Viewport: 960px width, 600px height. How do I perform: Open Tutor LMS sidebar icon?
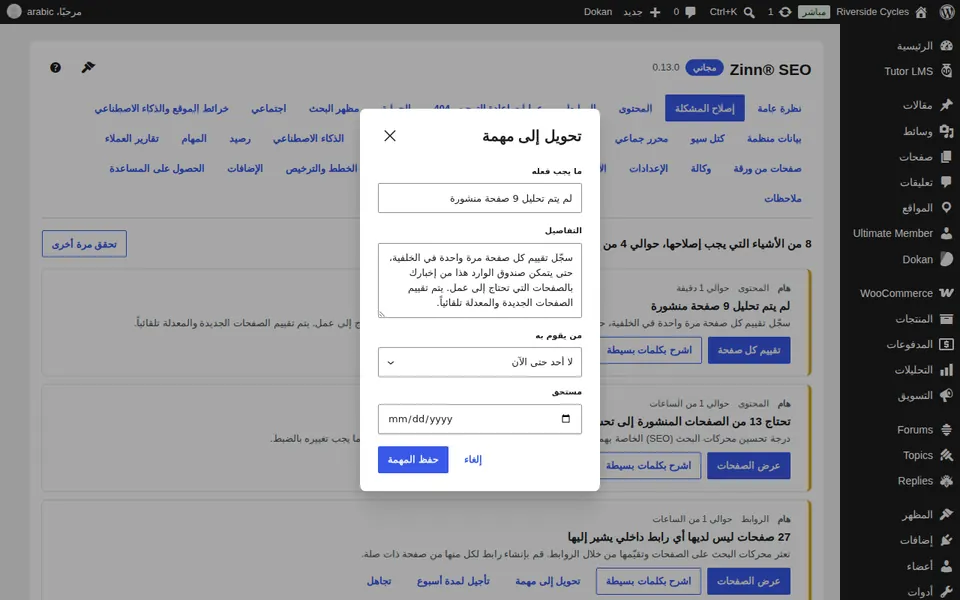[x=947, y=71]
